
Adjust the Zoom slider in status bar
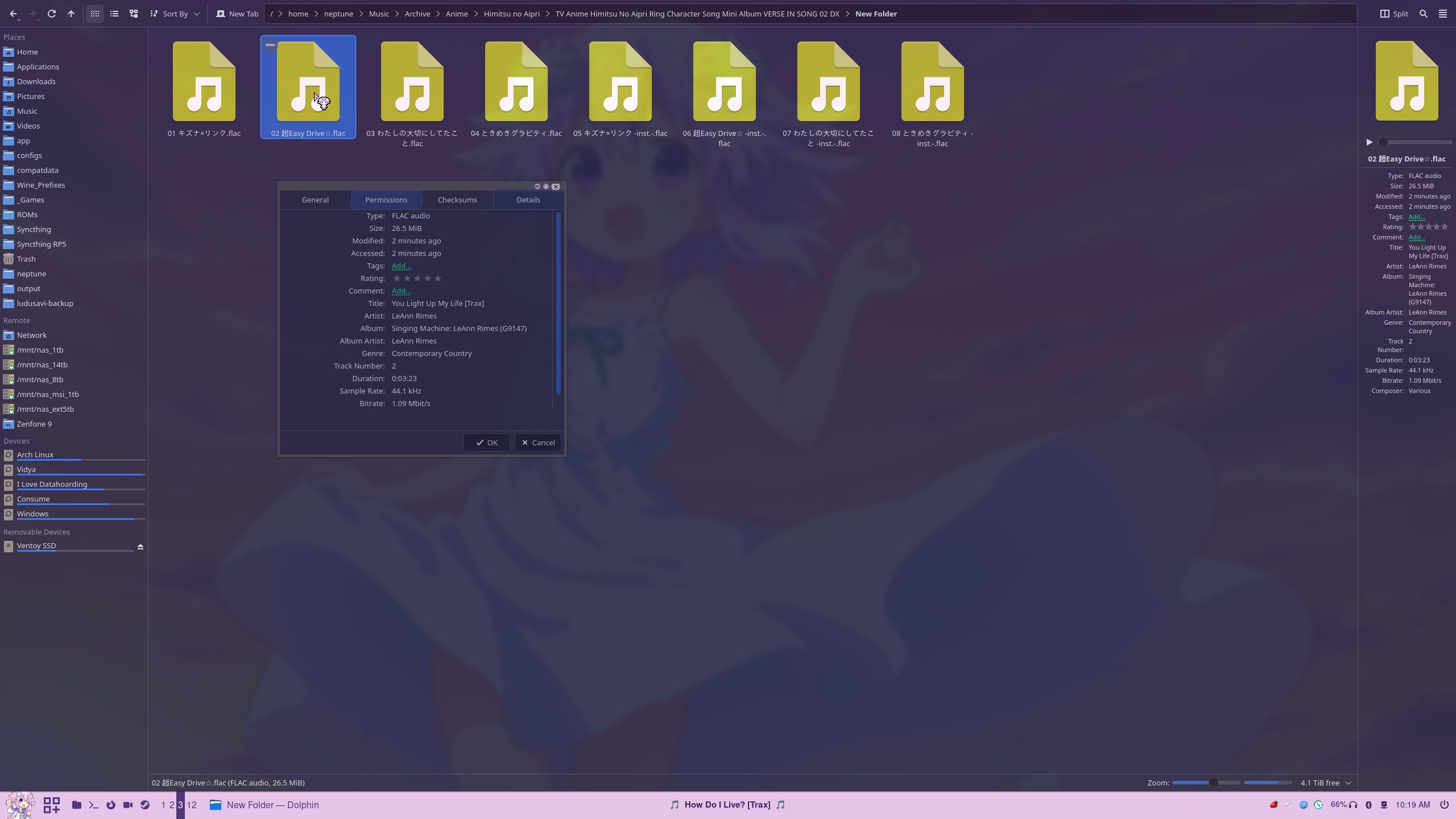1213,783
